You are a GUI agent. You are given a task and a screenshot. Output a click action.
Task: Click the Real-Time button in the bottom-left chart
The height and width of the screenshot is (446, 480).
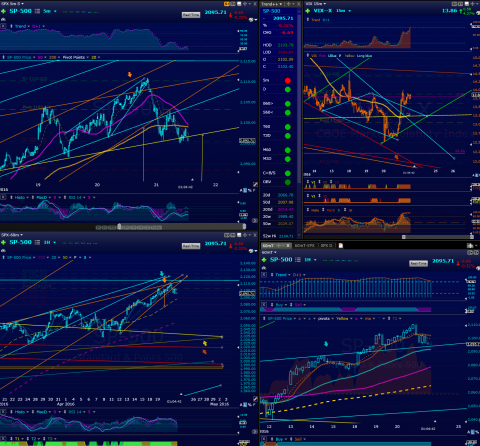click(x=191, y=246)
